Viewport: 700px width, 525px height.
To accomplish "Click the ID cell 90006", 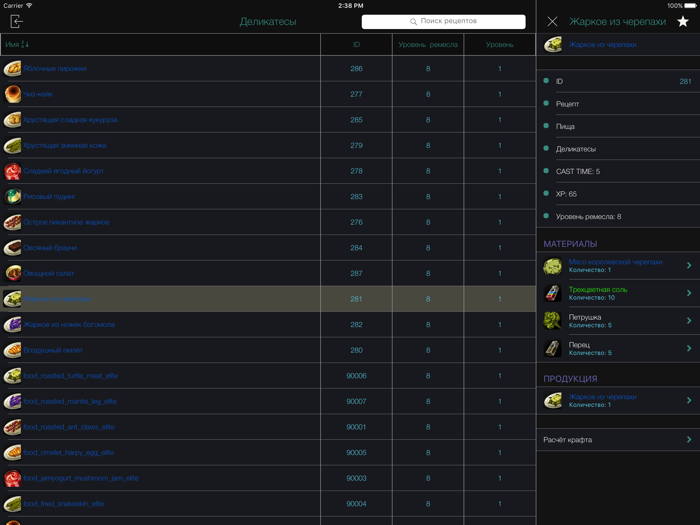I will tap(356, 376).
